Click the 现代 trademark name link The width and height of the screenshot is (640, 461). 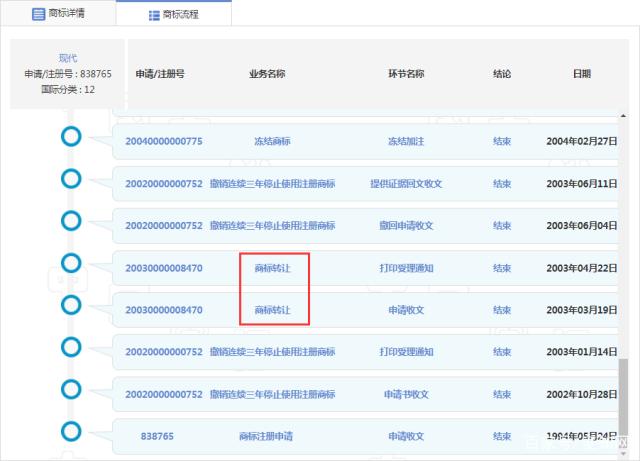(67, 59)
